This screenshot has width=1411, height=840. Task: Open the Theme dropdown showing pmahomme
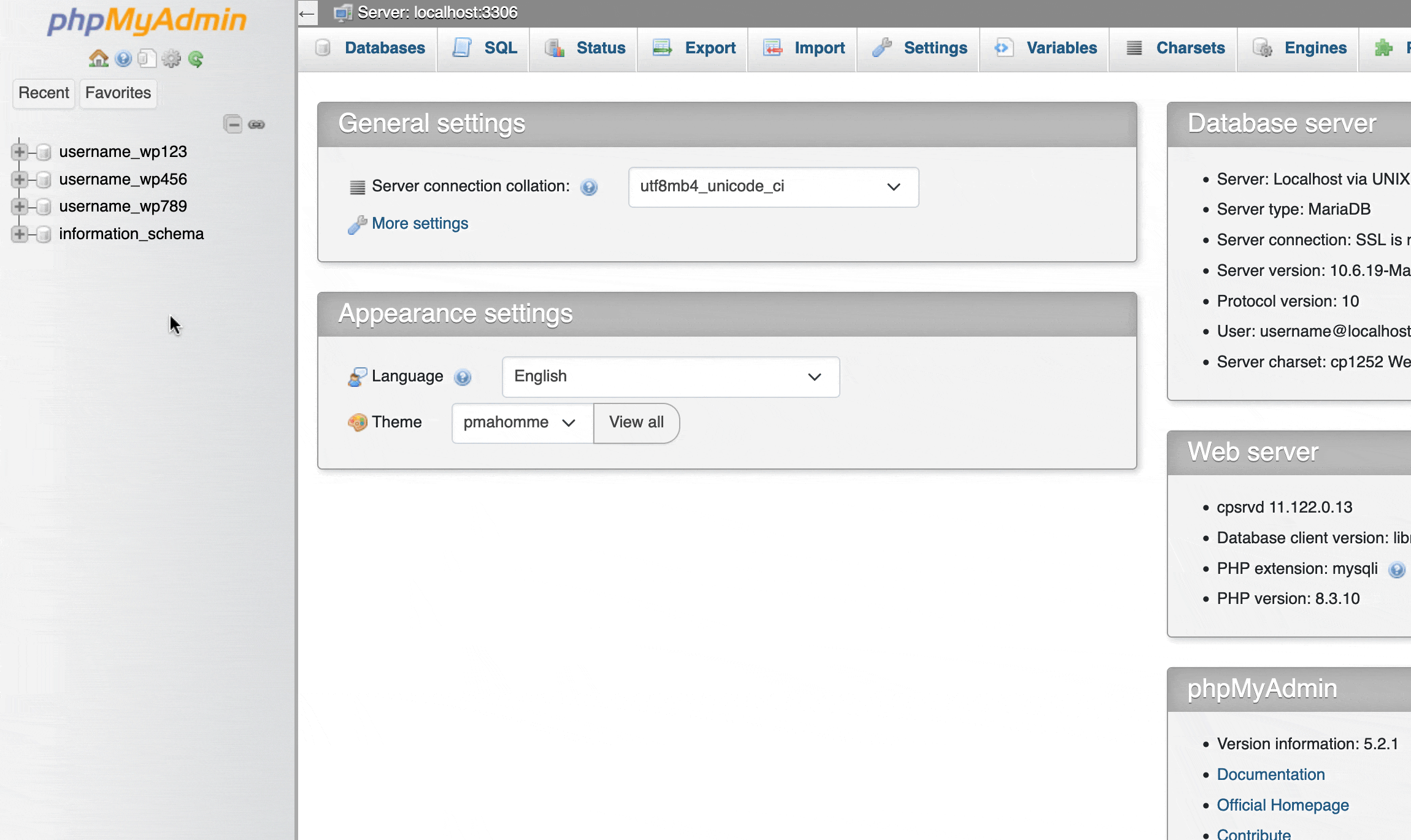click(x=523, y=423)
